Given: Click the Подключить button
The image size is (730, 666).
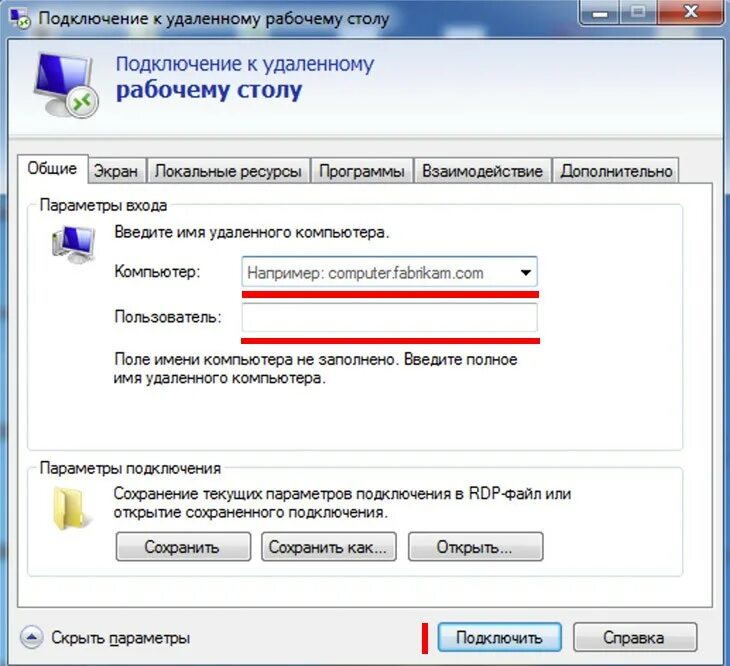Looking at the screenshot, I should pos(499,637).
